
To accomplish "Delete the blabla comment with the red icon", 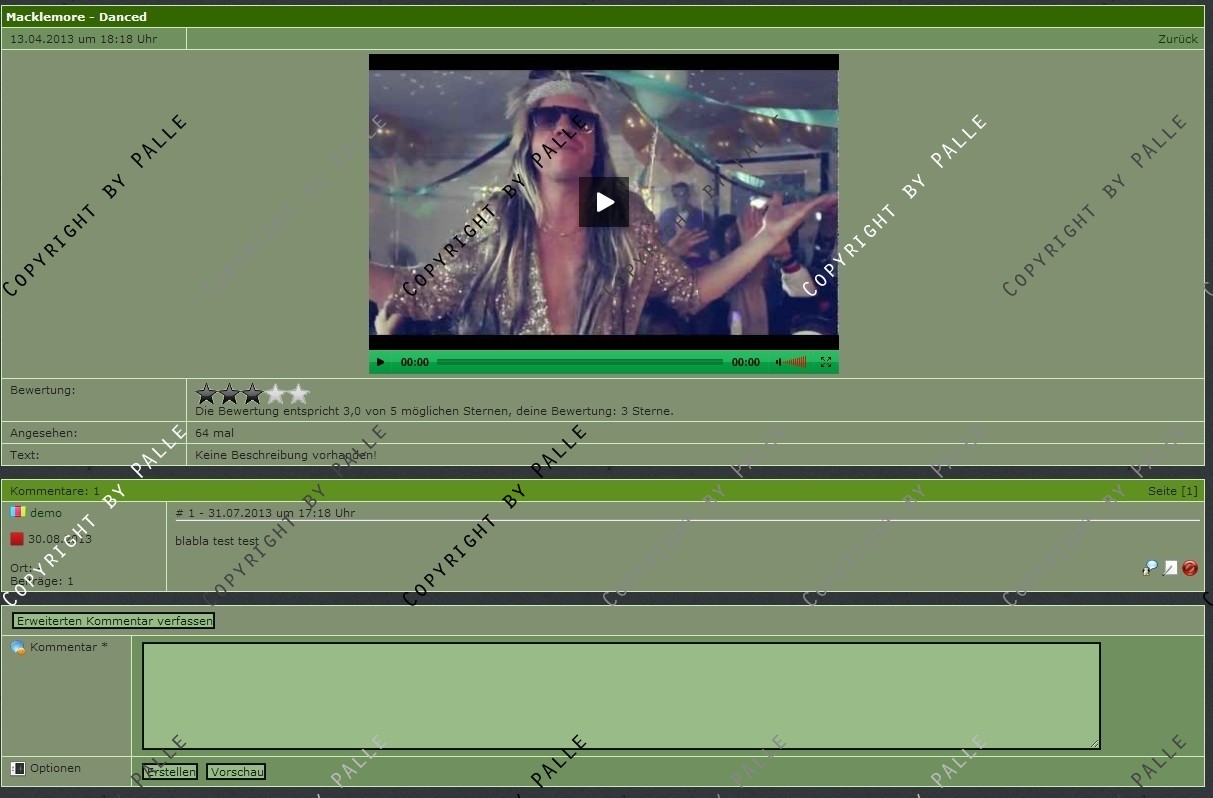I will coord(1190,568).
